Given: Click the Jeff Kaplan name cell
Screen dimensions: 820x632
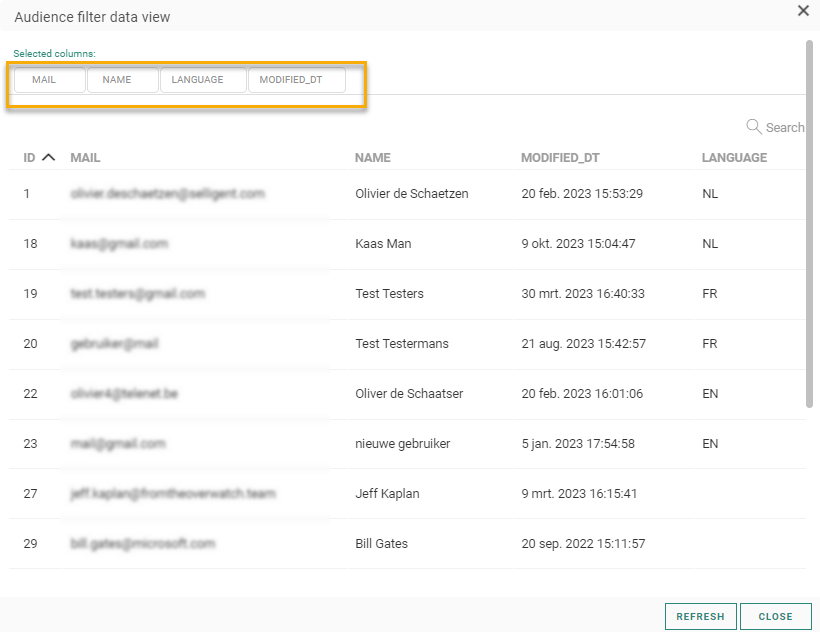Looking at the screenshot, I should 385,494.
